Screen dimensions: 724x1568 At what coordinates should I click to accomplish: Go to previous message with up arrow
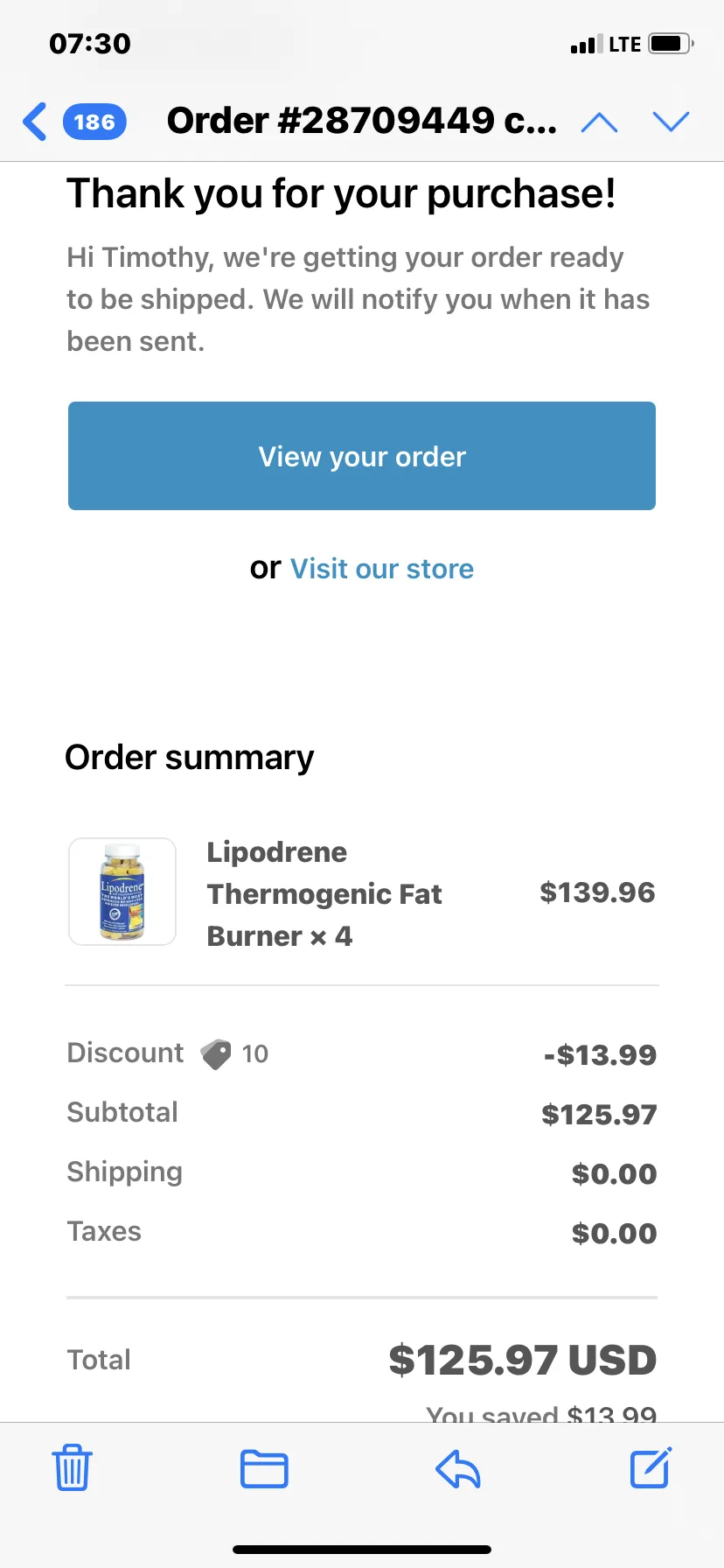(599, 122)
